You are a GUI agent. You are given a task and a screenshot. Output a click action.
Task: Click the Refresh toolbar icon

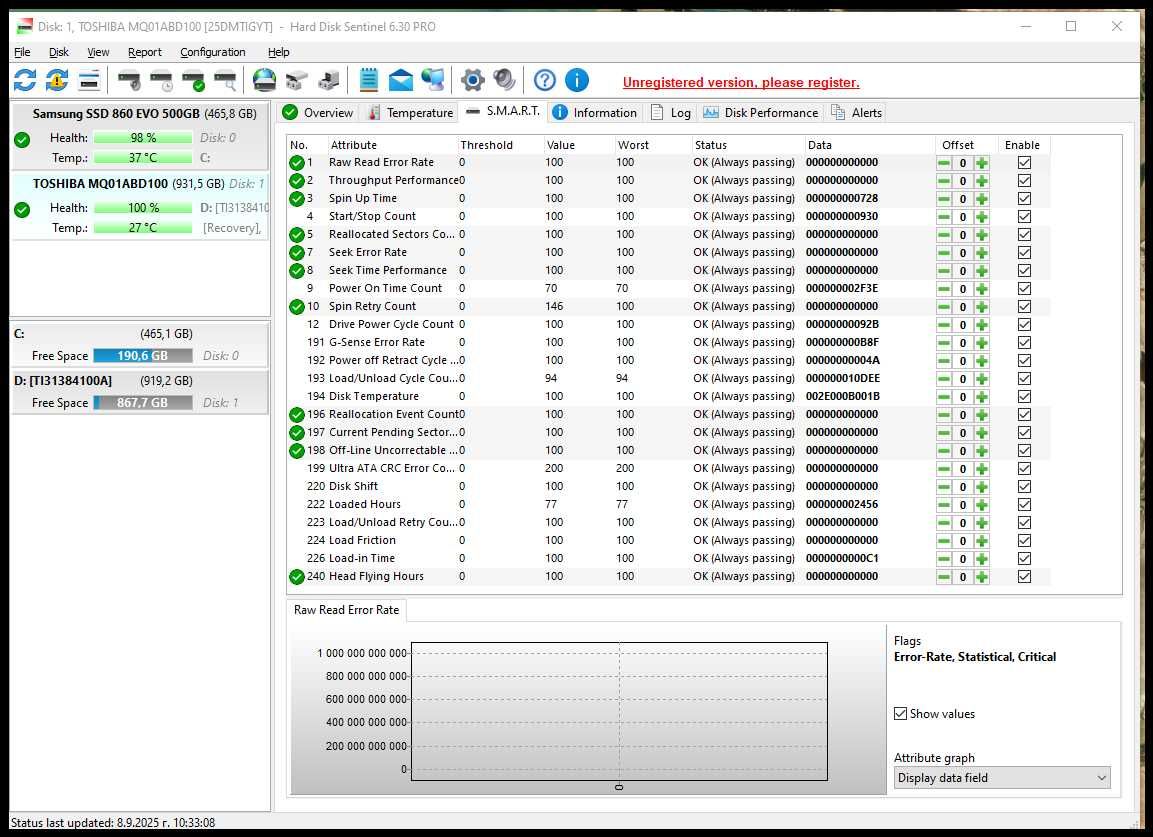pyautogui.click(x=25, y=80)
